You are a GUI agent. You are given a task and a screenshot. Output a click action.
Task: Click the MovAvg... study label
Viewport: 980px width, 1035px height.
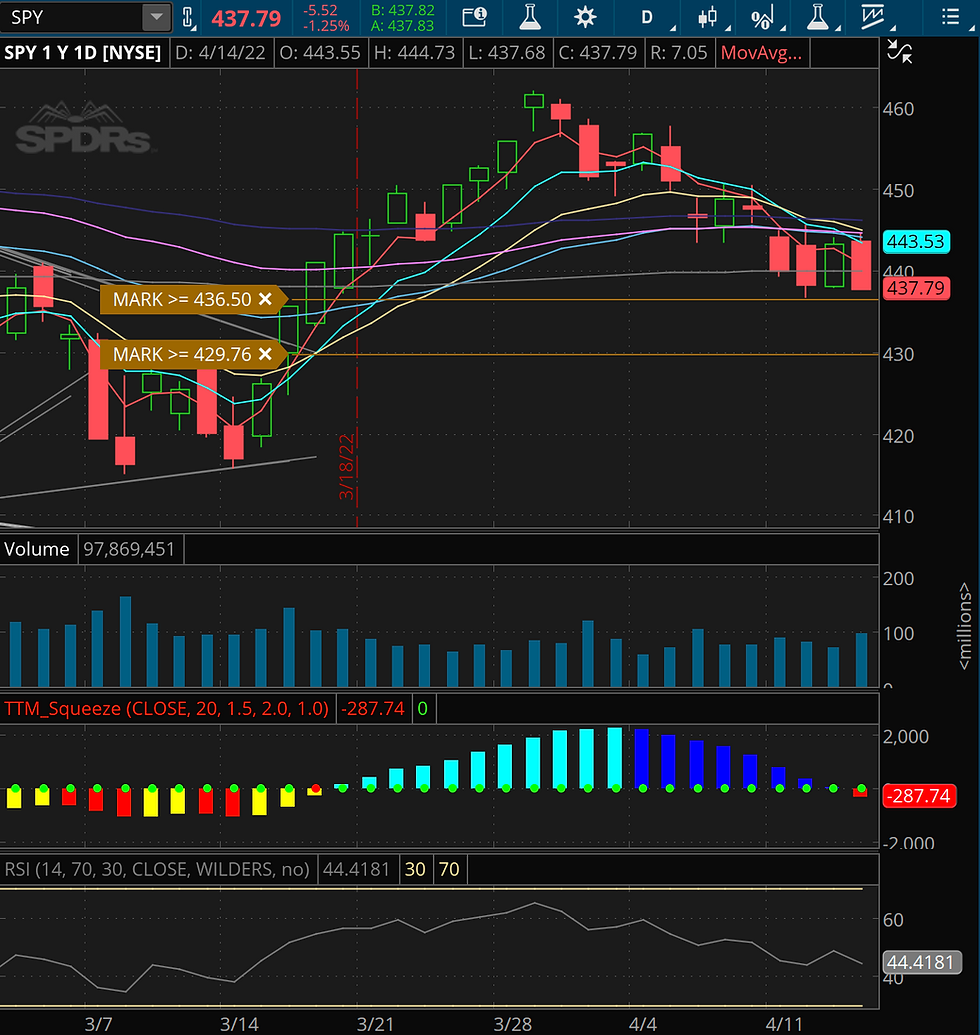[762, 53]
